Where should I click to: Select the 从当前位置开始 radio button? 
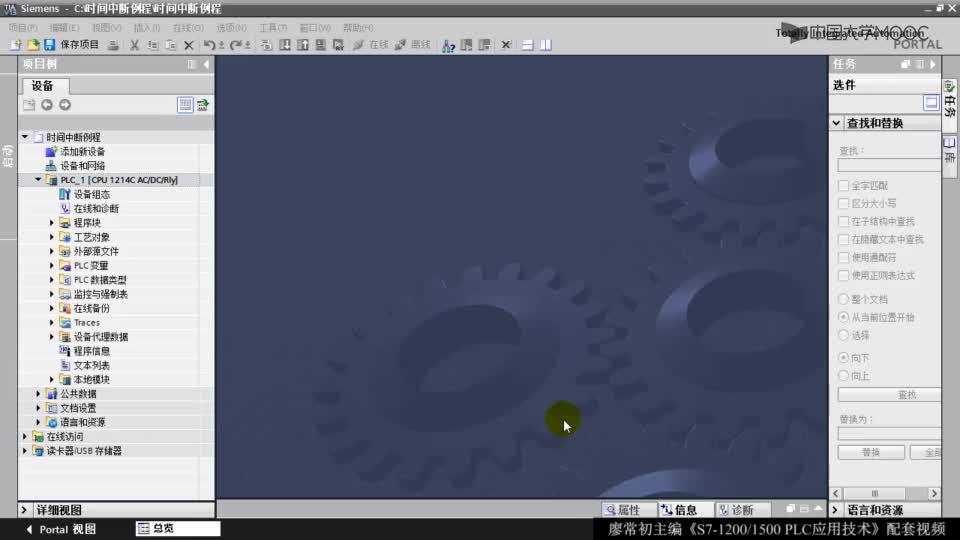coord(844,317)
